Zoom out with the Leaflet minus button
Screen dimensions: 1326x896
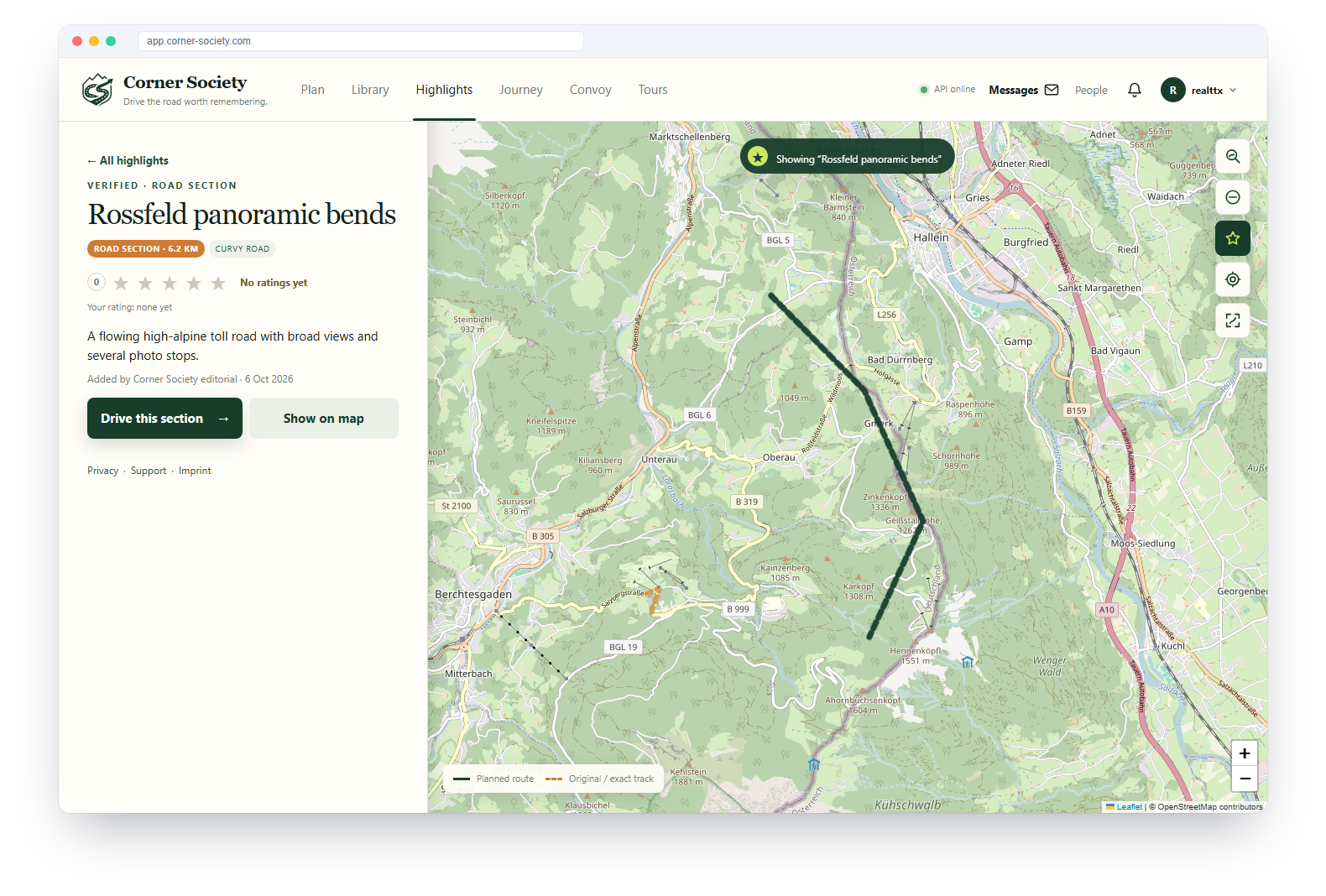[1245, 779]
